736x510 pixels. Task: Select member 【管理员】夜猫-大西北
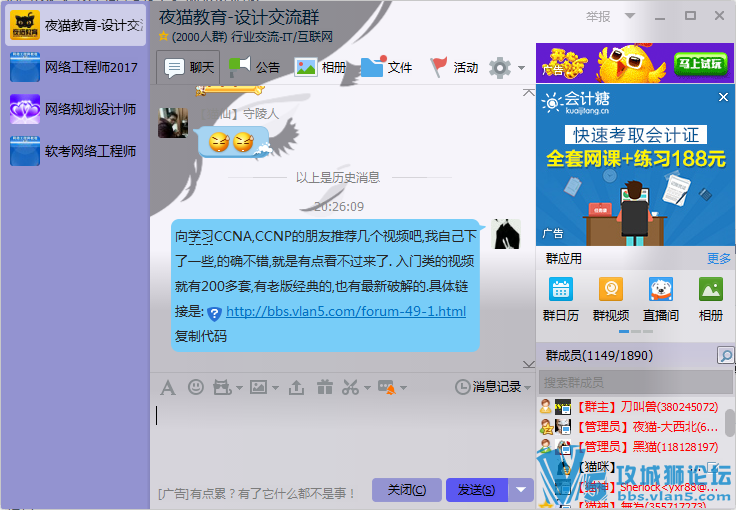tap(630, 426)
